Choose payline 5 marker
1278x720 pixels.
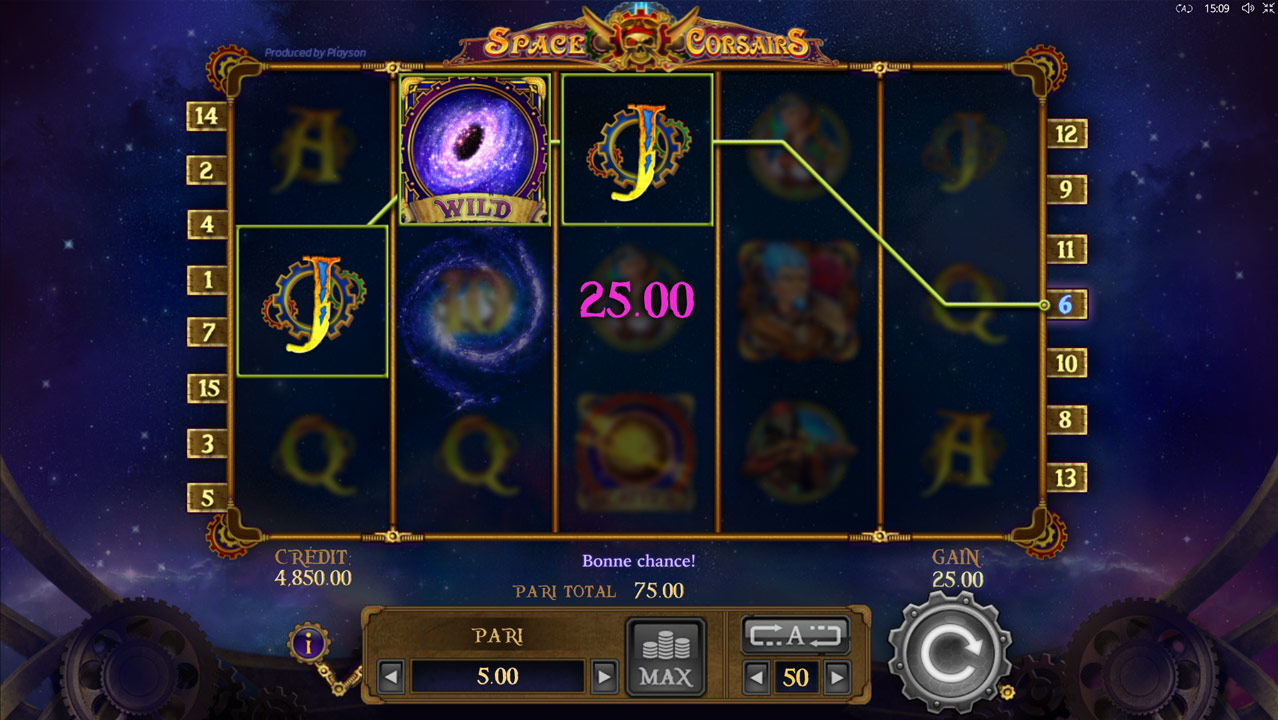(207, 497)
